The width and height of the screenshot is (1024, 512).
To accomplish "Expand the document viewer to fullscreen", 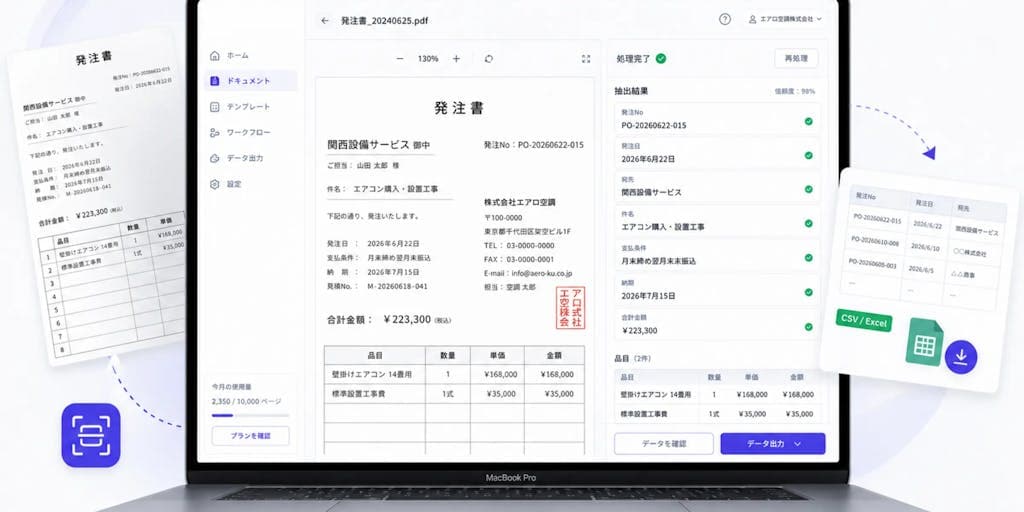I will (x=586, y=59).
